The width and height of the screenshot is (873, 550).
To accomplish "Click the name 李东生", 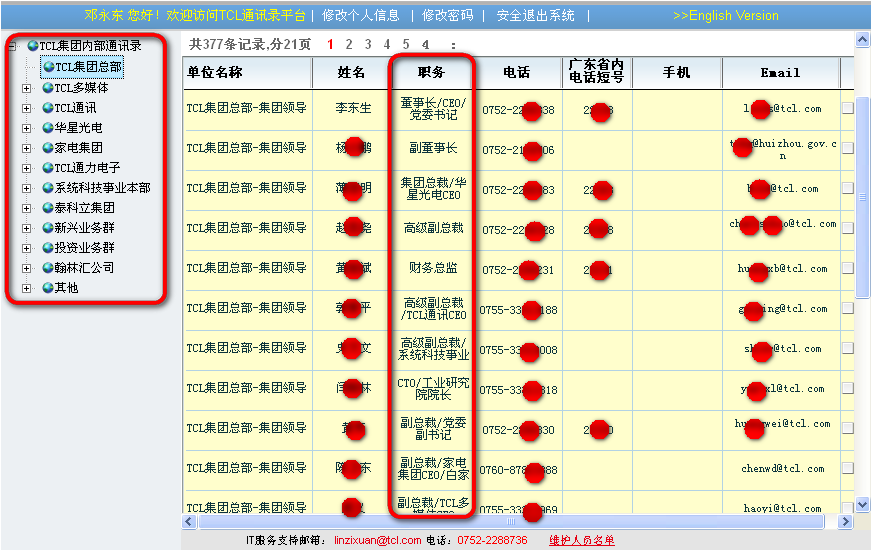I will point(353,108).
